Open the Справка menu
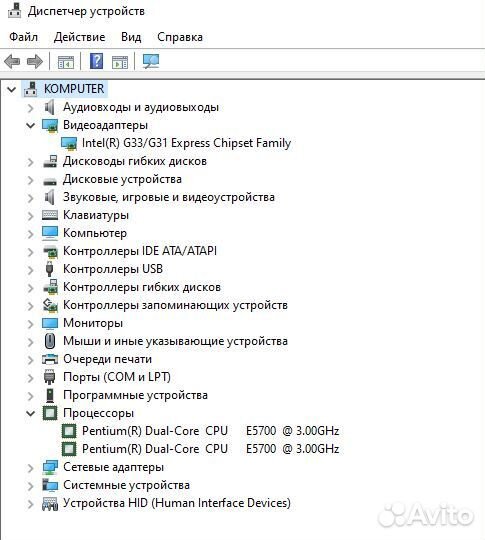 [x=180, y=37]
